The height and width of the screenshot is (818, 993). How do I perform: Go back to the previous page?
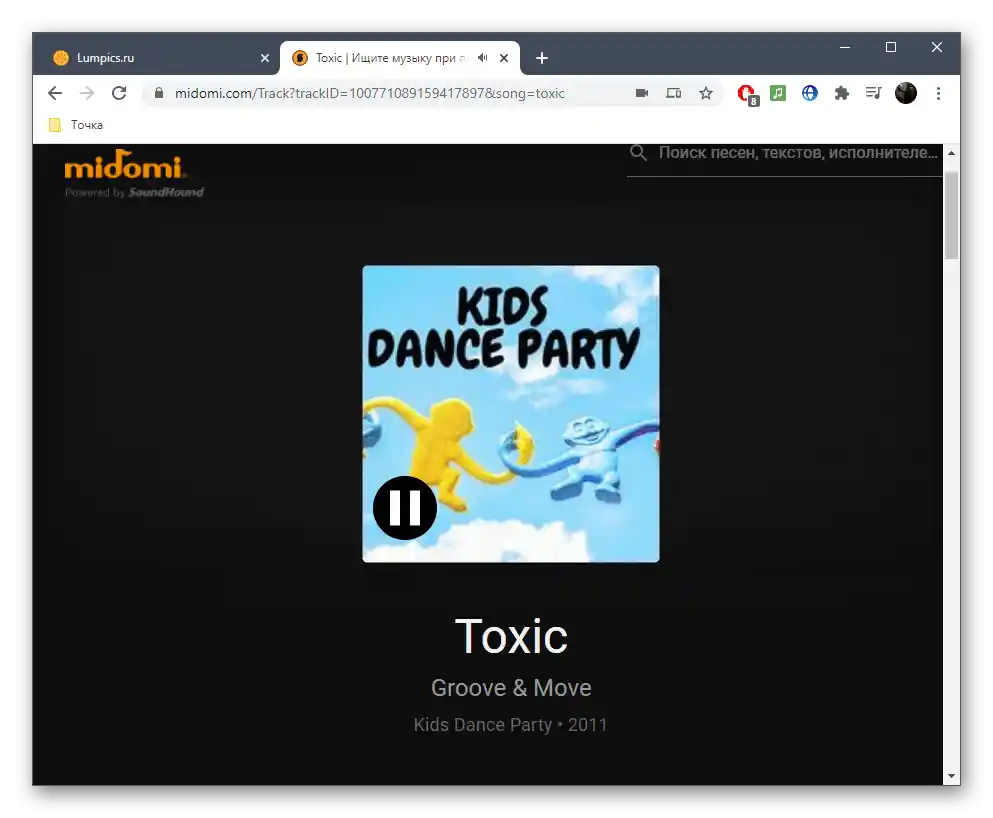[55, 93]
